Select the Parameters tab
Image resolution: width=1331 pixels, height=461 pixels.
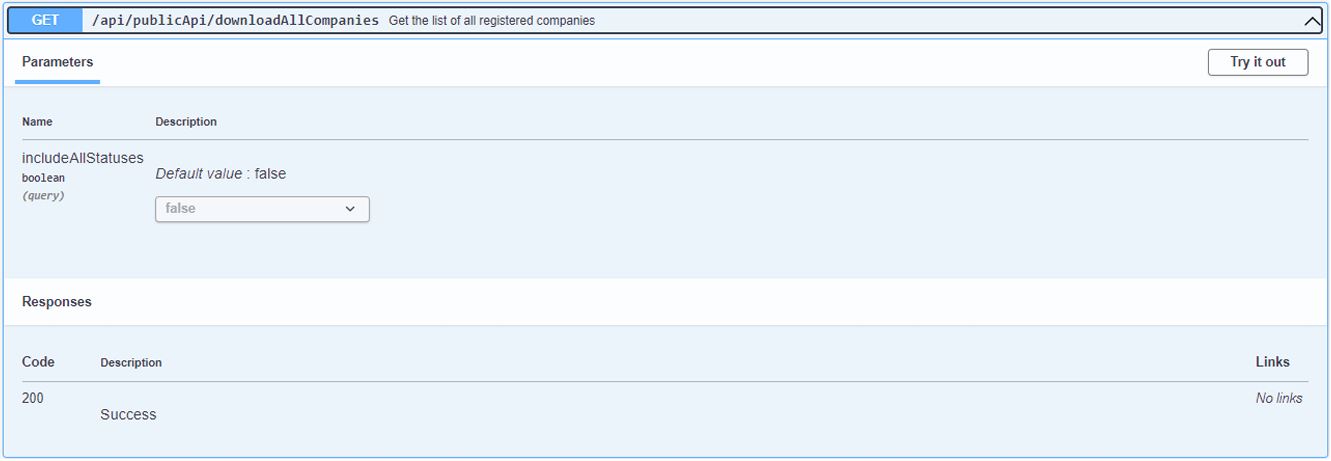[x=57, y=62]
